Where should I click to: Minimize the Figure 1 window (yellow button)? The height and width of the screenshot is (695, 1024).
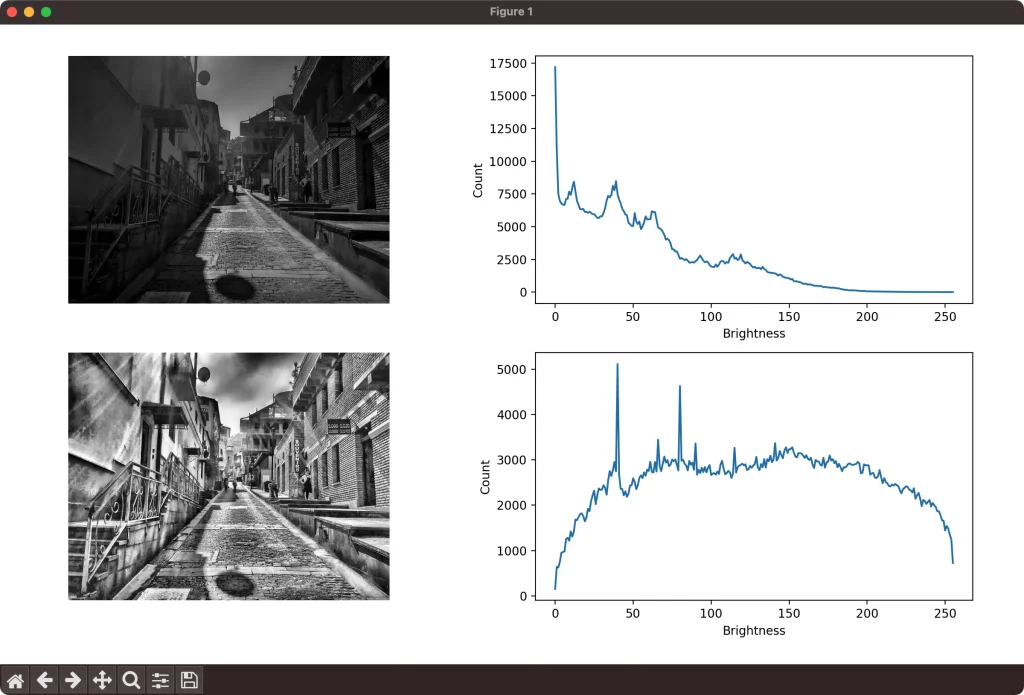click(x=29, y=12)
